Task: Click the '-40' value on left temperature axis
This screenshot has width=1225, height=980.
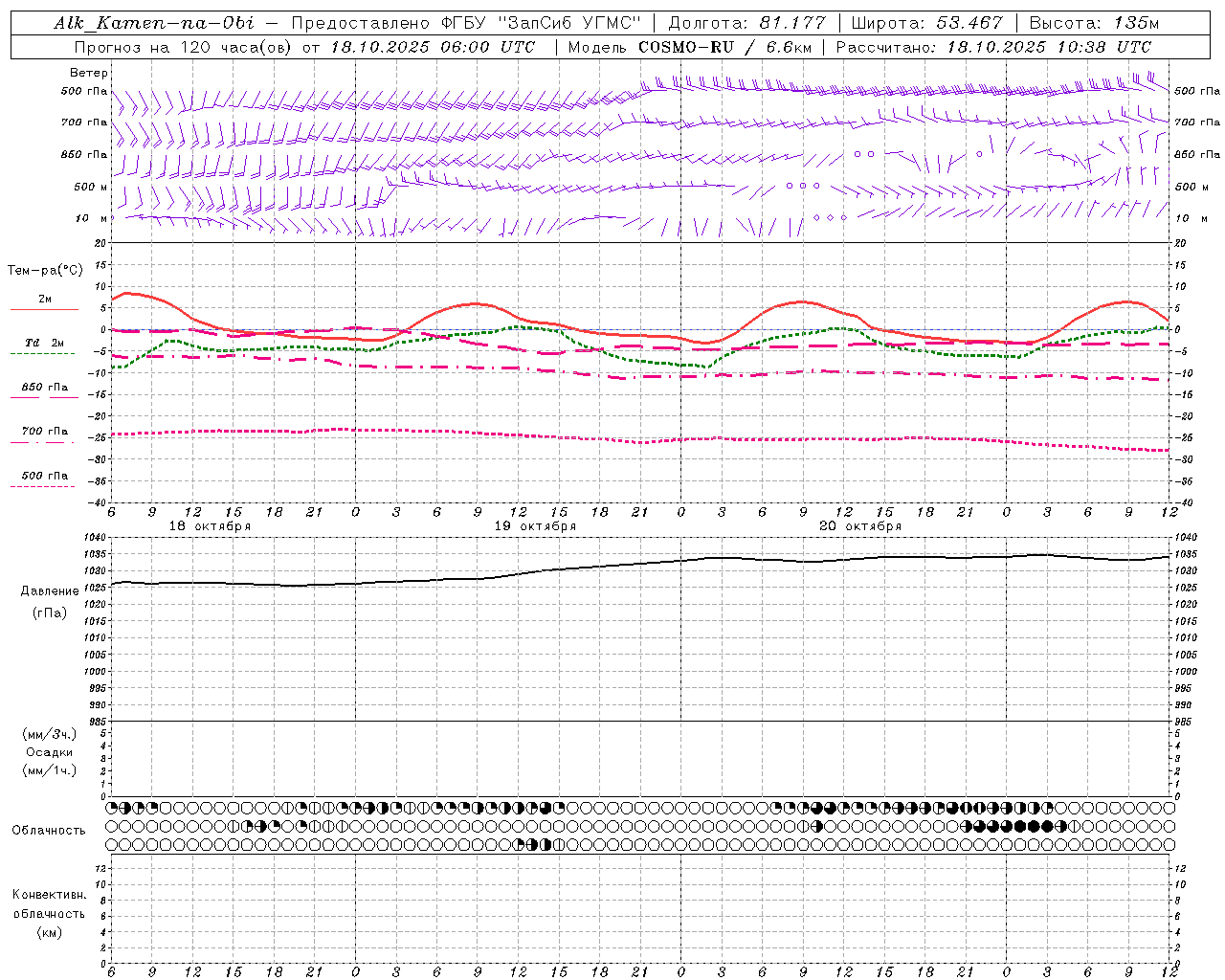Action: (x=99, y=502)
